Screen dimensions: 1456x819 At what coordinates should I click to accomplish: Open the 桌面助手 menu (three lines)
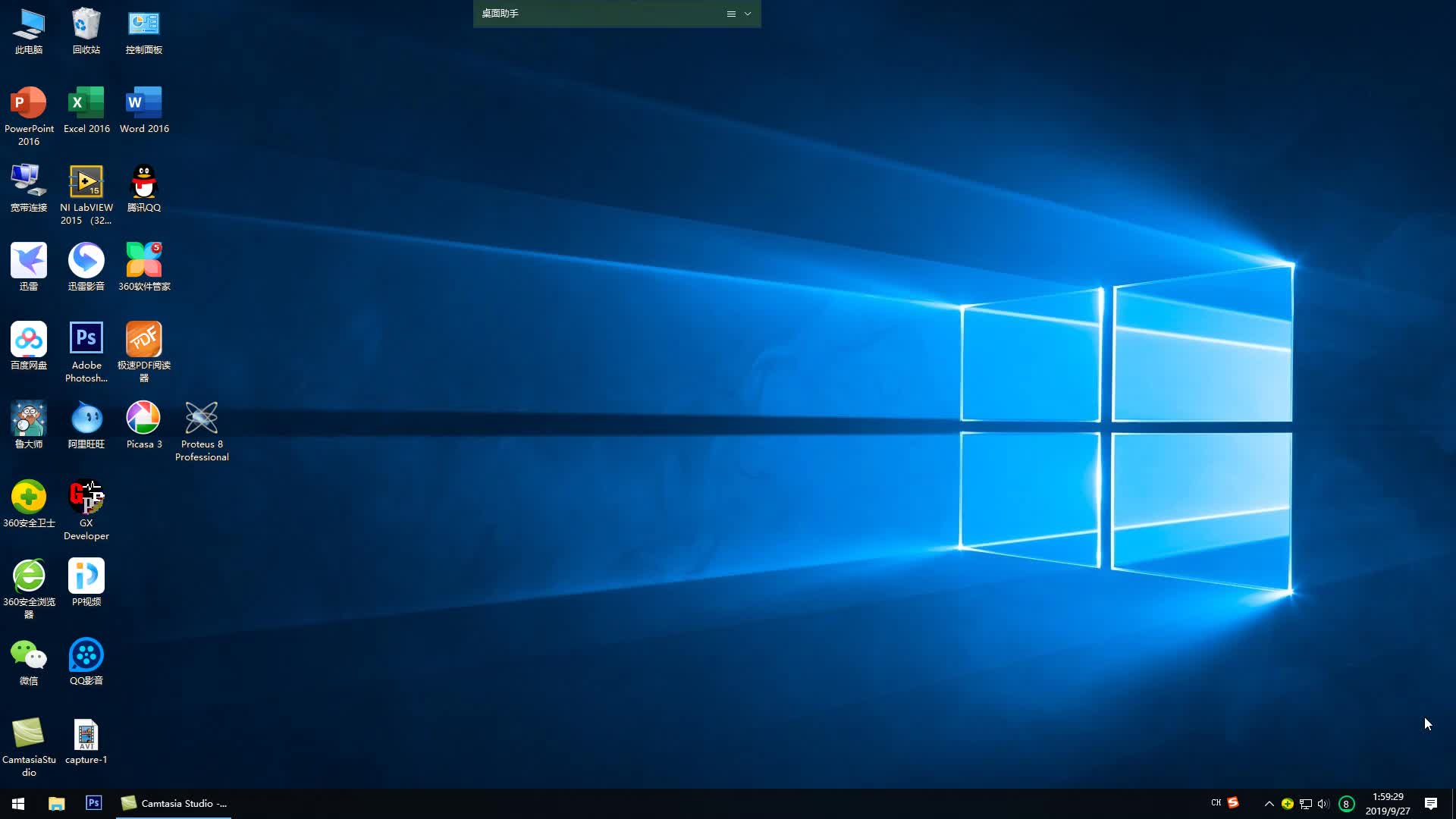(x=731, y=14)
